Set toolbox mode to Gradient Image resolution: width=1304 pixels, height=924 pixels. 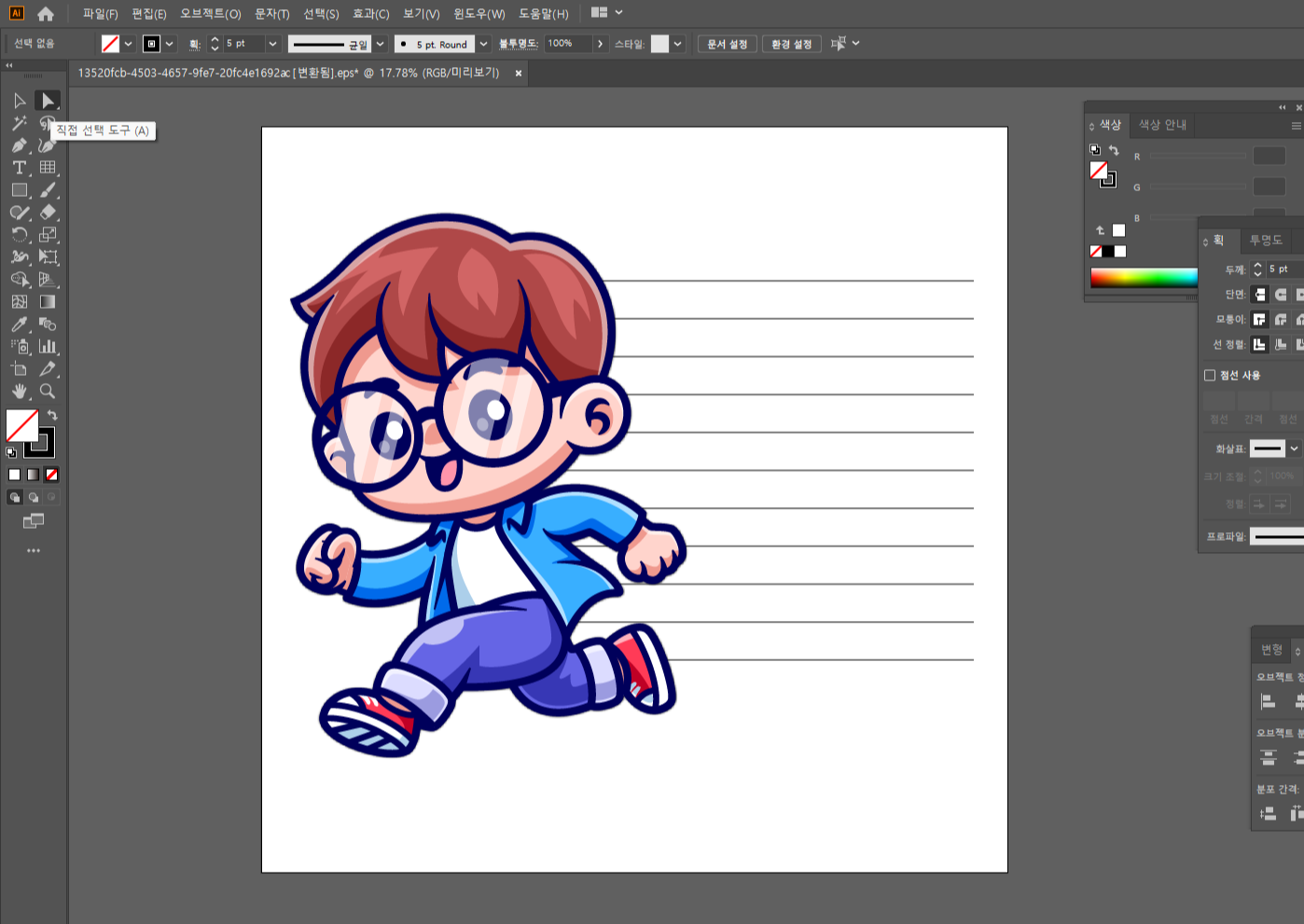click(x=33, y=475)
